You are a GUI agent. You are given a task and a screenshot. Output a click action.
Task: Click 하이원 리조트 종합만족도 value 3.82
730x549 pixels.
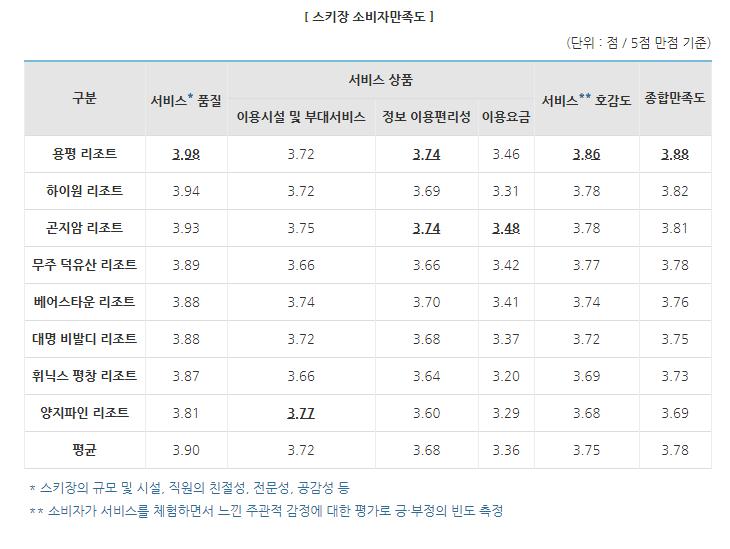[675, 191]
